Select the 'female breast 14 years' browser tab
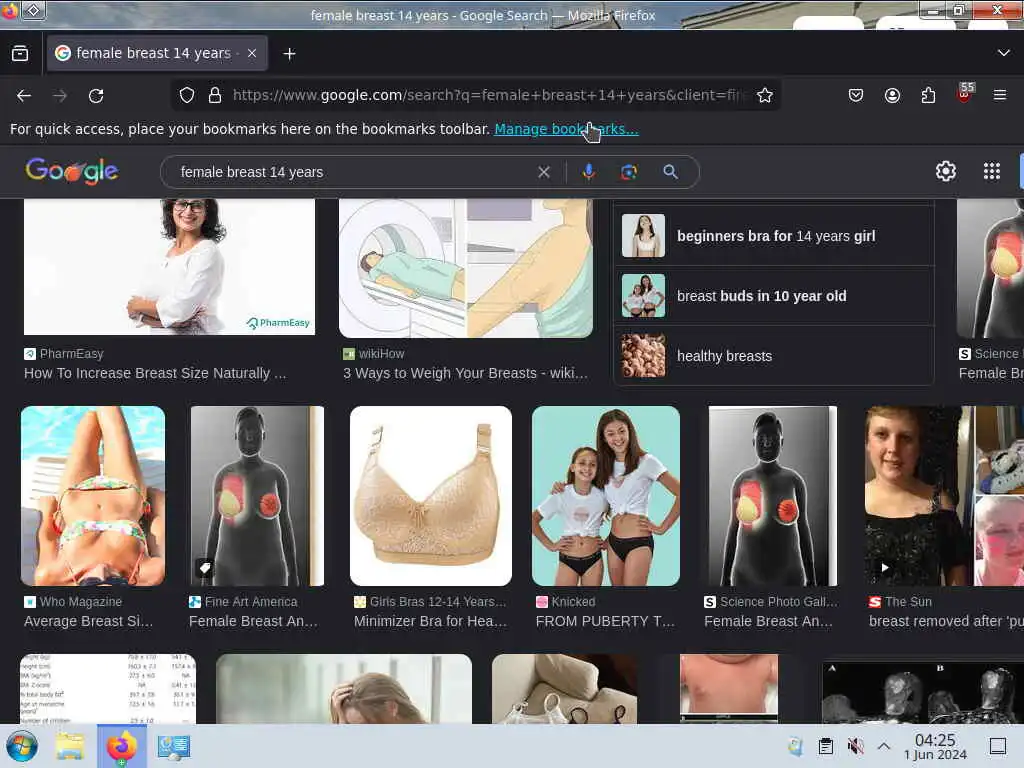Image resolution: width=1024 pixels, height=768 pixels. point(157,53)
